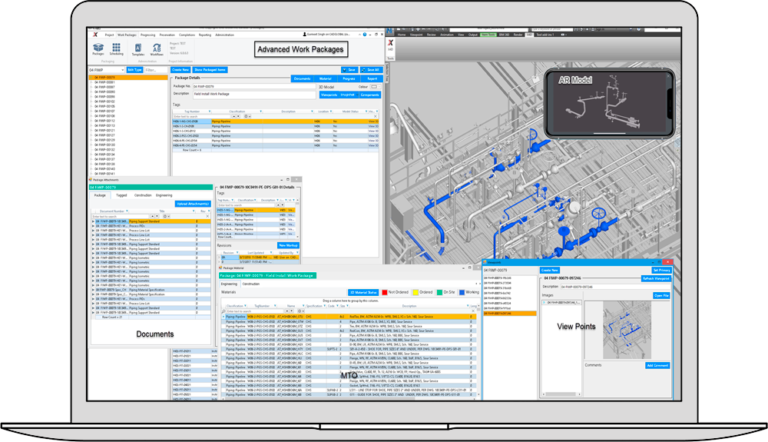Open the Administration menu
The width and height of the screenshot is (768, 442).
click(225, 35)
